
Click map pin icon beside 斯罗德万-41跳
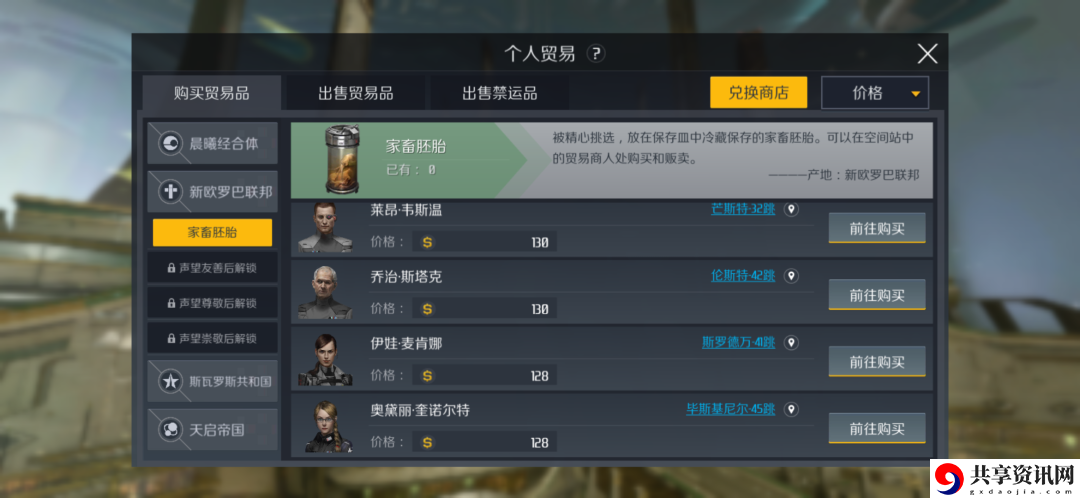point(791,343)
